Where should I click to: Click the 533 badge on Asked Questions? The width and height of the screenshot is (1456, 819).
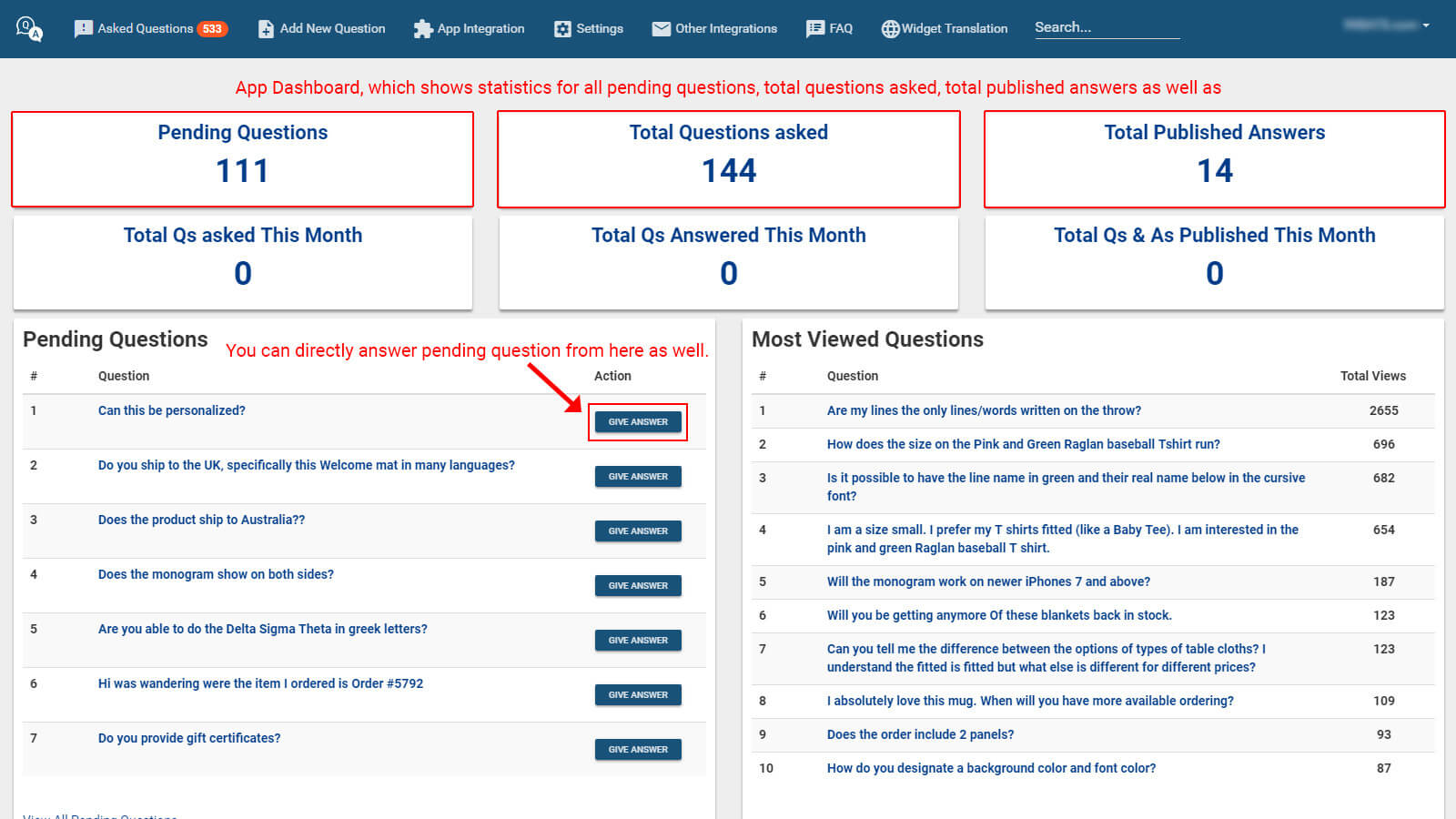[x=212, y=29]
